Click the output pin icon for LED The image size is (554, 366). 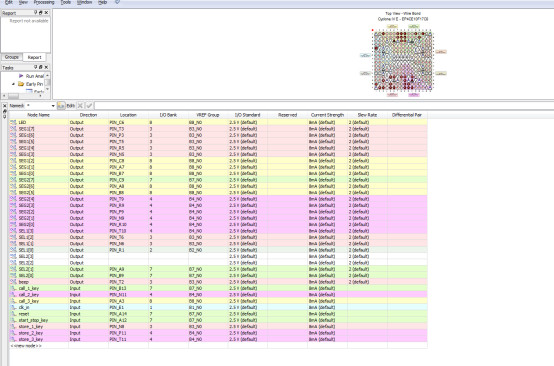13,122
